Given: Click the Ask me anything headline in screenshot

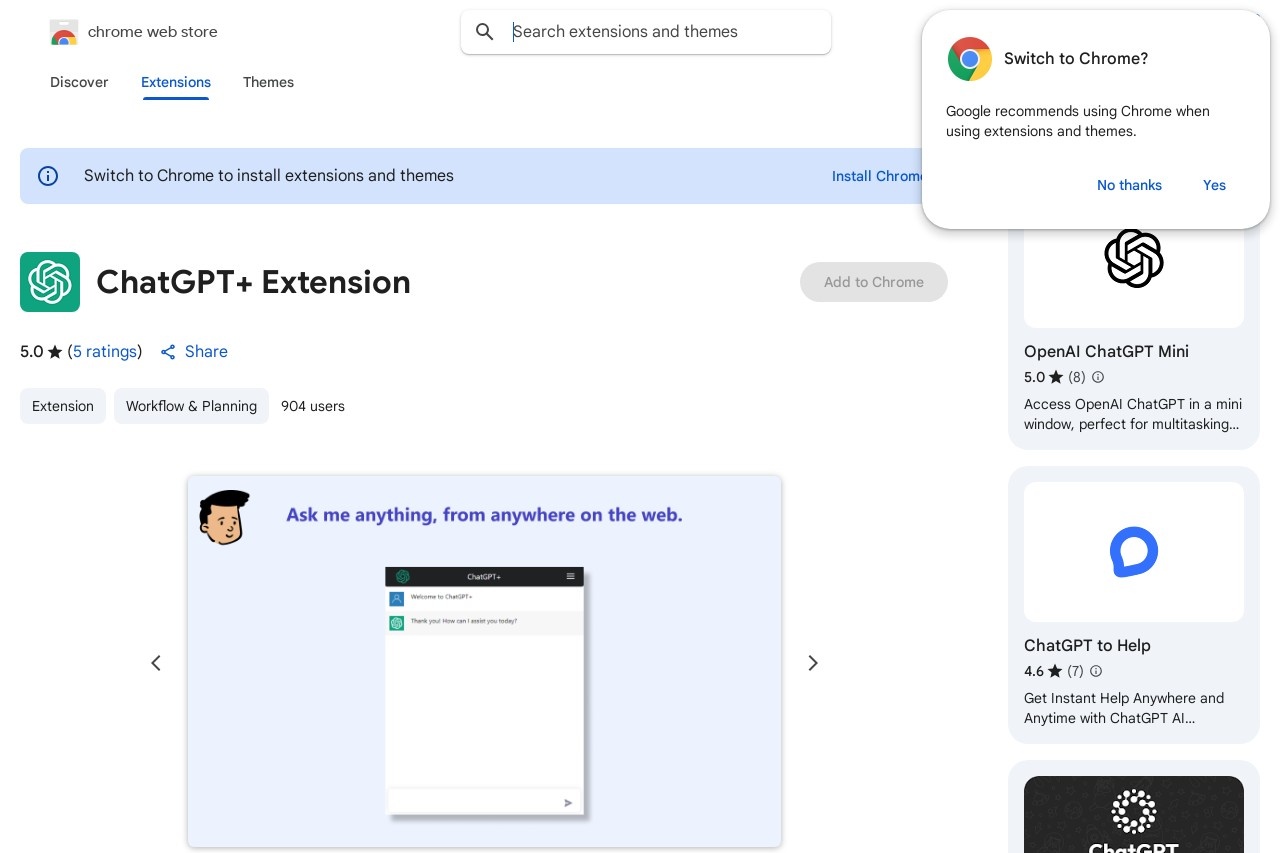Looking at the screenshot, I should [484, 516].
